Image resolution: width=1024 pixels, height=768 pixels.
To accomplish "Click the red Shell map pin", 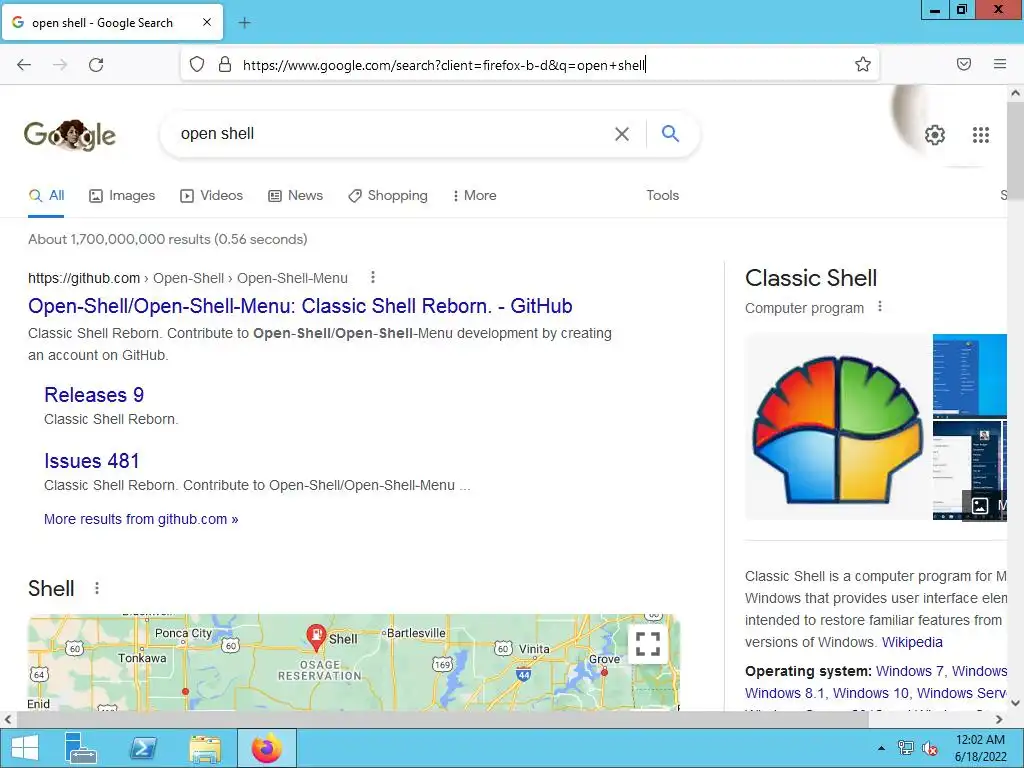I will (x=316, y=637).
